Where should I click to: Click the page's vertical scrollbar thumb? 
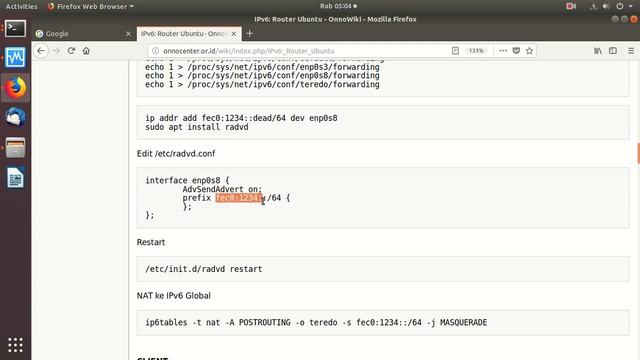point(638,153)
